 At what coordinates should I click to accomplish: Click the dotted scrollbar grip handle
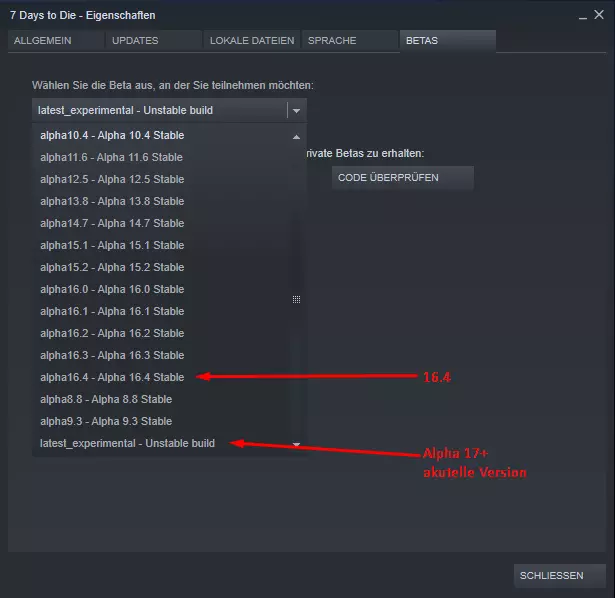click(297, 300)
